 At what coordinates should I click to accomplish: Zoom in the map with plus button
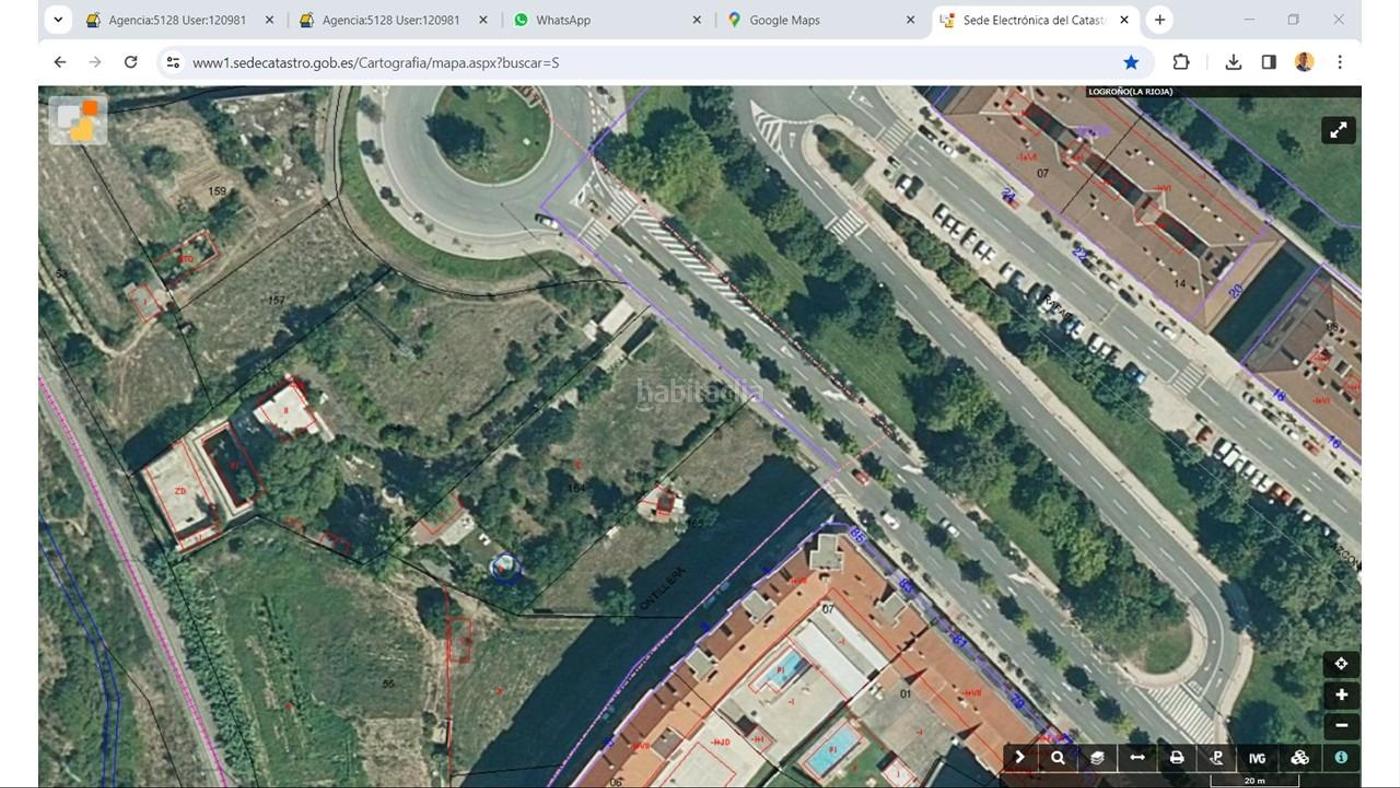[x=1341, y=695]
